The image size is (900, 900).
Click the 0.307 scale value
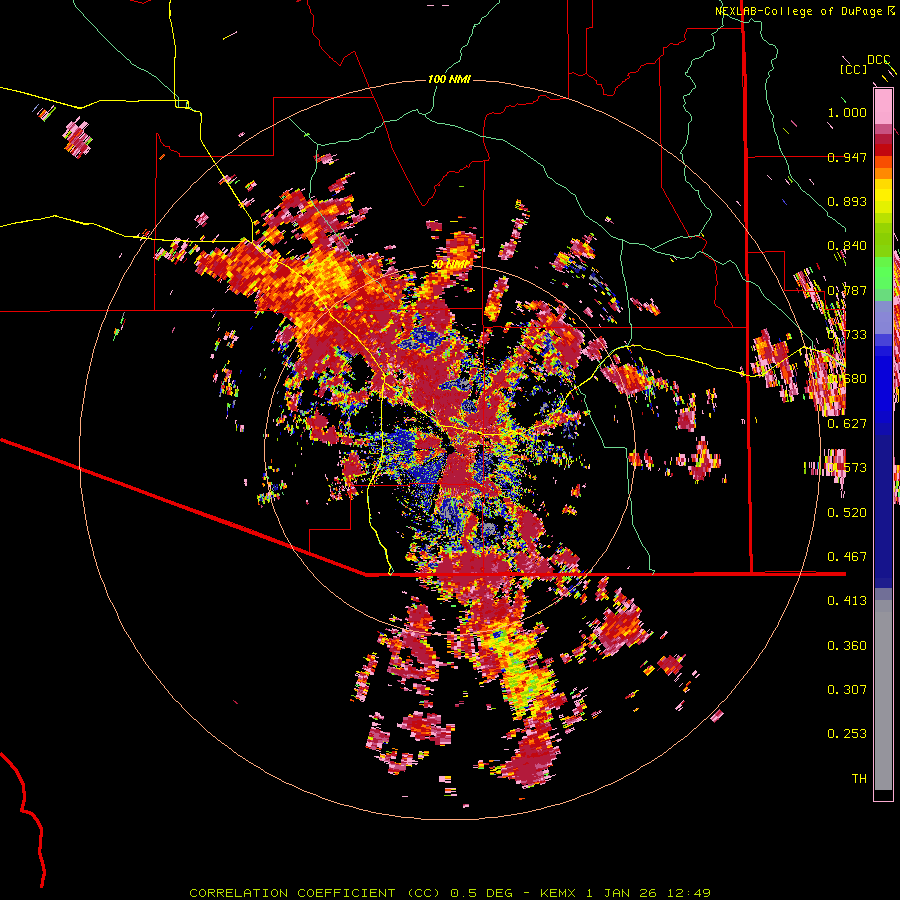847,689
